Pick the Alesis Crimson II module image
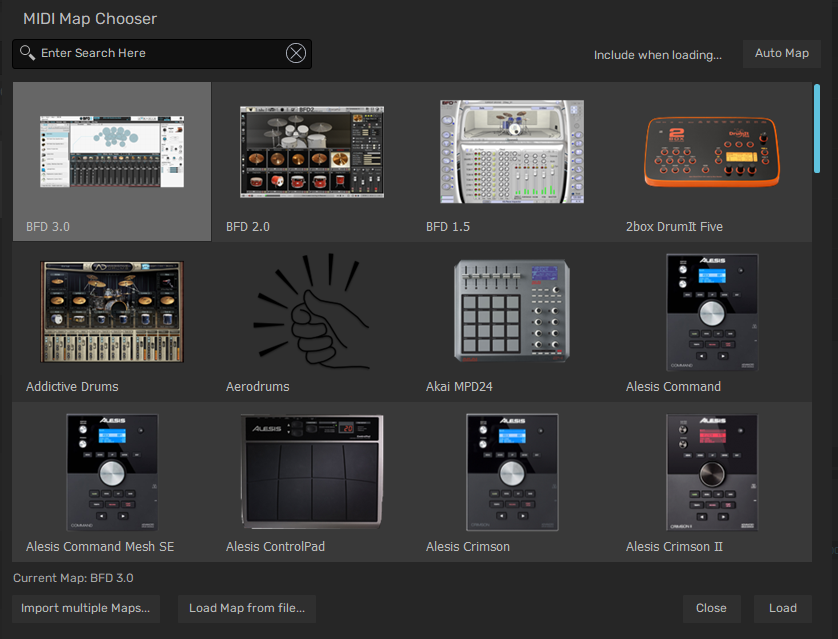The image size is (838, 639). coord(712,472)
